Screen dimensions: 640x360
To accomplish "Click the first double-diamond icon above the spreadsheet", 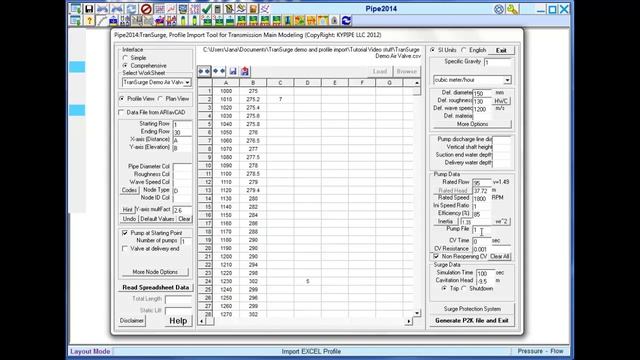I will coord(204,71).
